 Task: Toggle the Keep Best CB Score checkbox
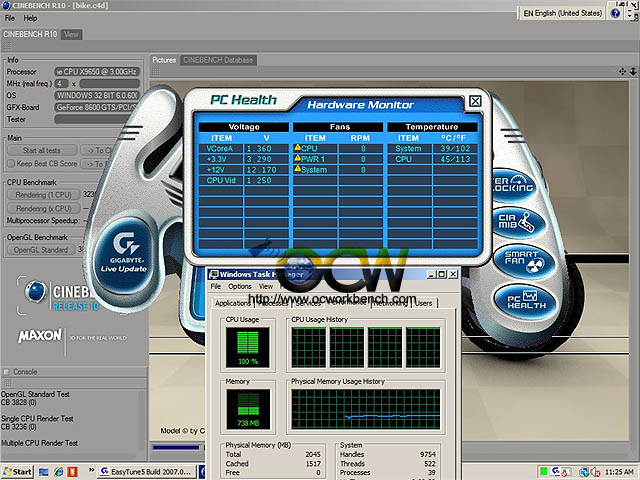(x=11, y=164)
